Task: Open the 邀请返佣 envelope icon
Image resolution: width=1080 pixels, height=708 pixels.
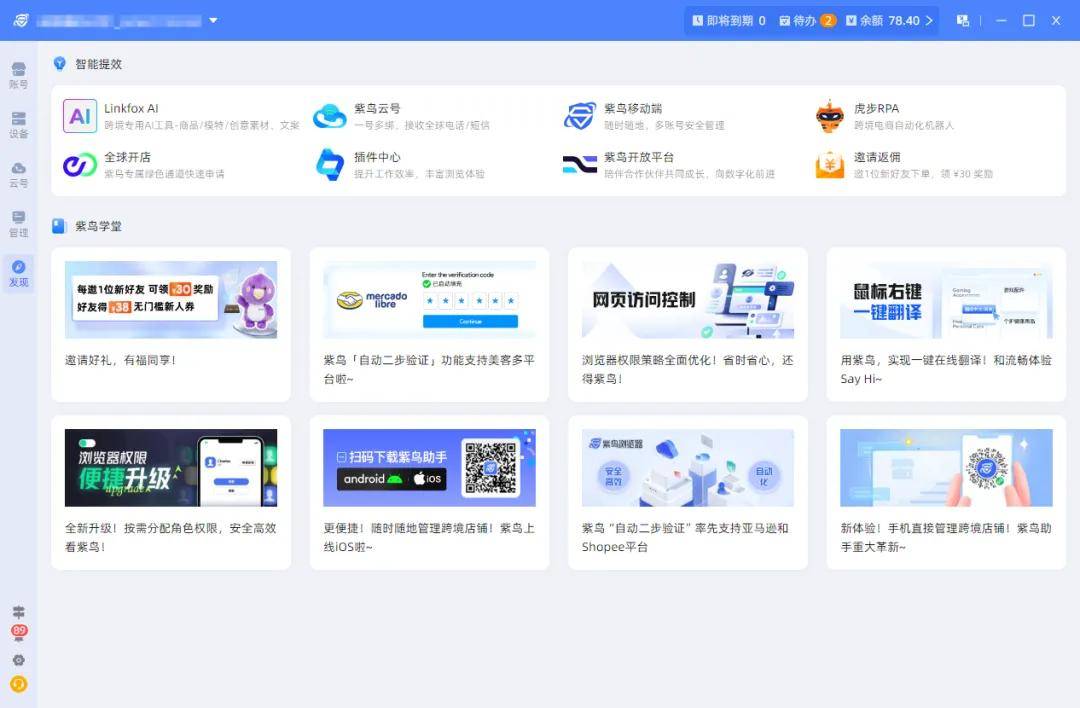Action: [x=829, y=165]
